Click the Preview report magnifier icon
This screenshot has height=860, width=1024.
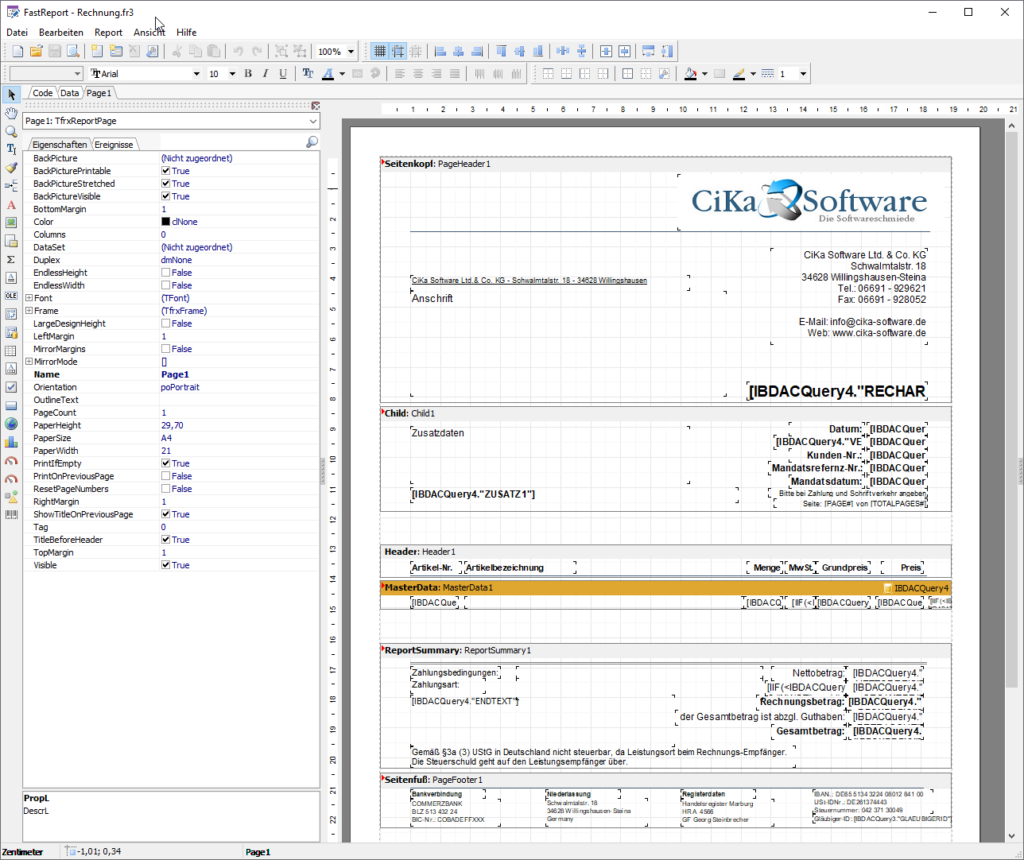(x=73, y=51)
